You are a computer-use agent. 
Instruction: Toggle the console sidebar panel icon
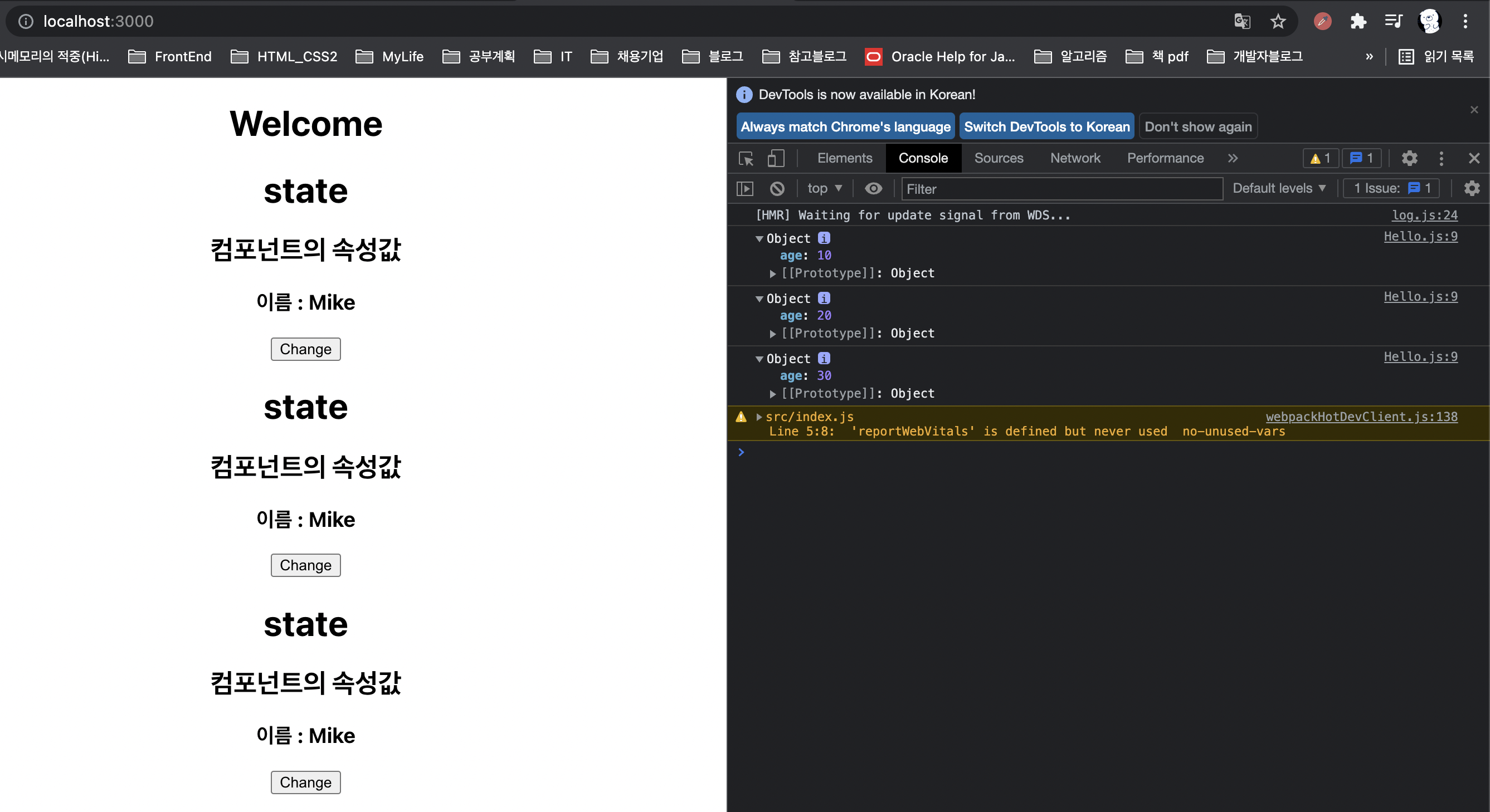(x=745, y=188)
